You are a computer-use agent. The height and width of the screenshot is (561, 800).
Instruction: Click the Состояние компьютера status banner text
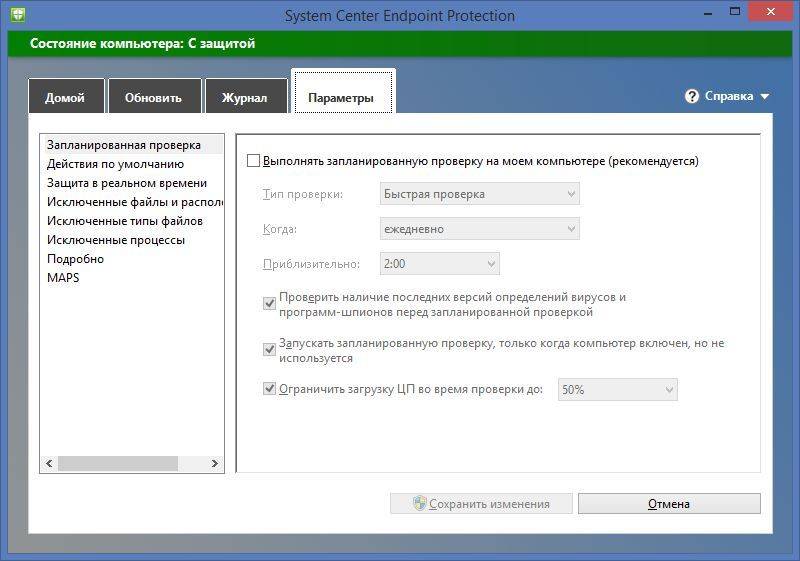pyautogui.click(x=142, y=43)
